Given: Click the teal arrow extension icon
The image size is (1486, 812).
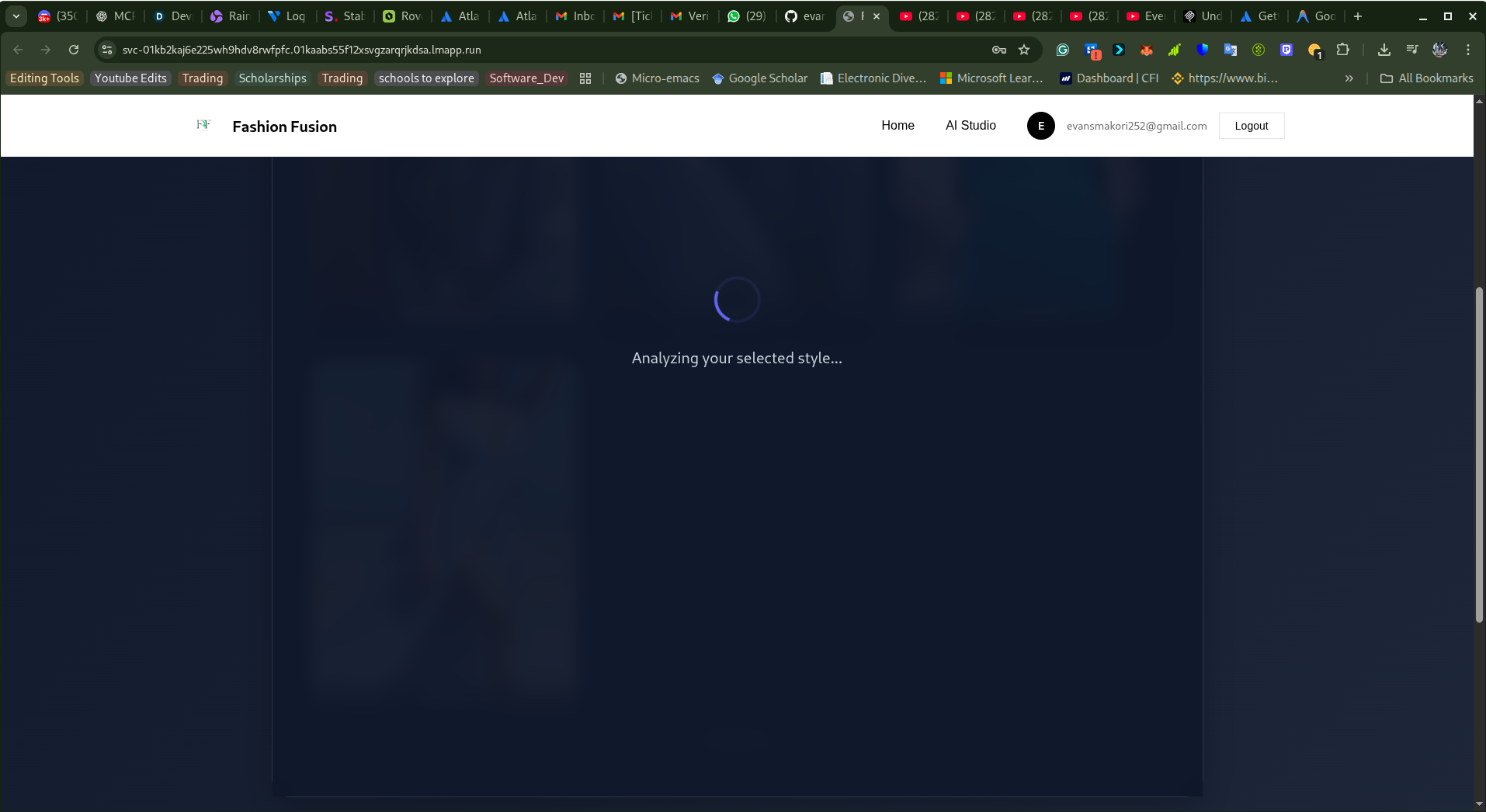Looking at the screenshot, I should [x=1119, y=50].
